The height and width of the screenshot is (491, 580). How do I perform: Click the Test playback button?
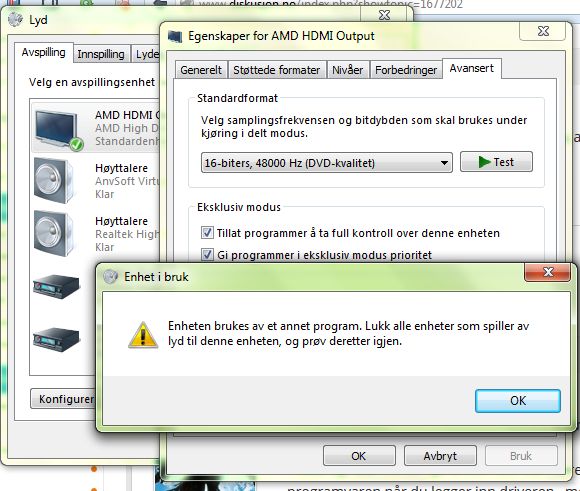tap(496, 162)
